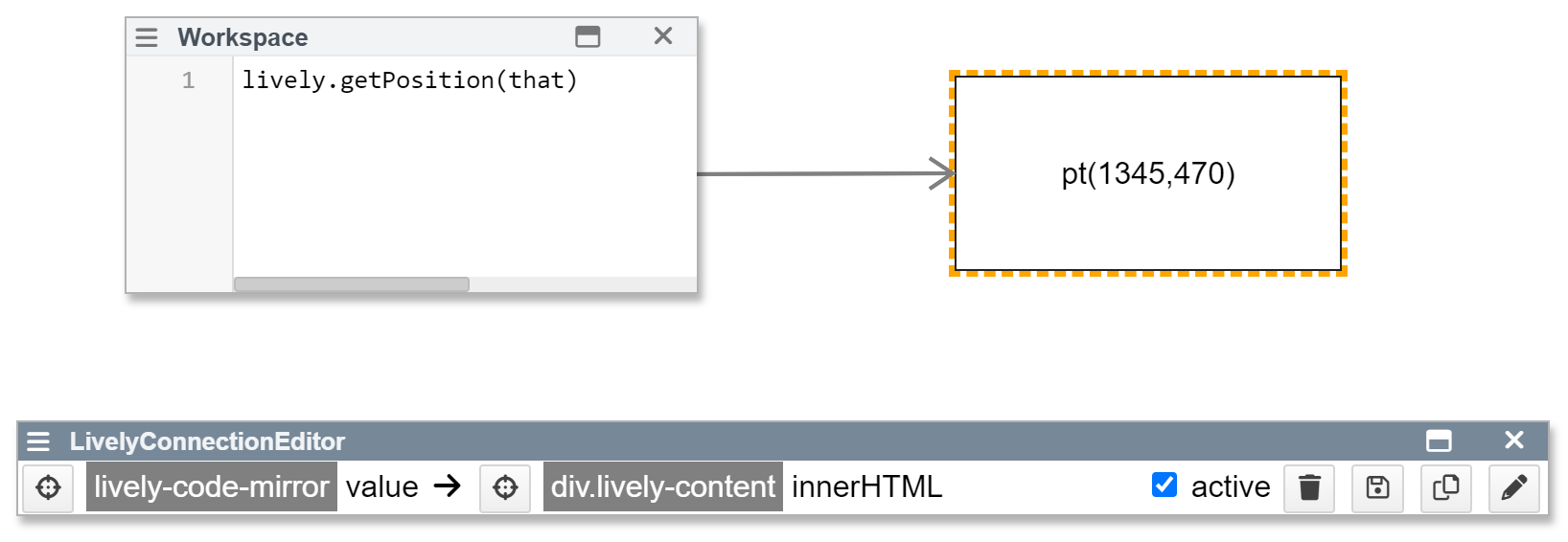This screenshot has height=542, width=1568.
Task: Select the innerHTML target property
Action: click(x=866, y=487)
